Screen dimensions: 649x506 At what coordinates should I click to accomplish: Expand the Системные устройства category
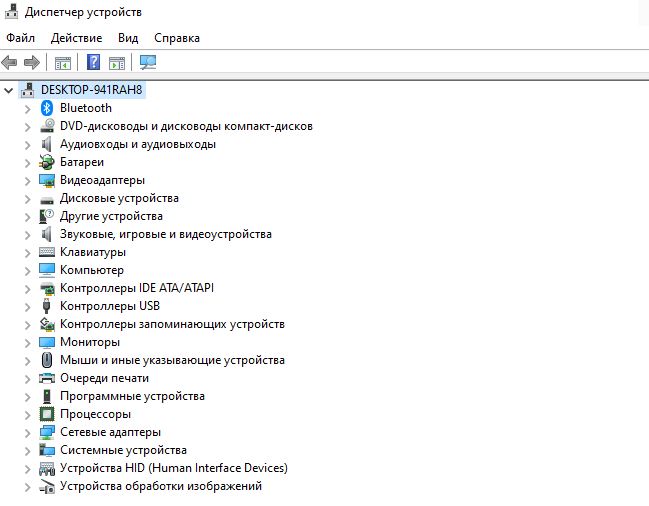click(27, 451)
